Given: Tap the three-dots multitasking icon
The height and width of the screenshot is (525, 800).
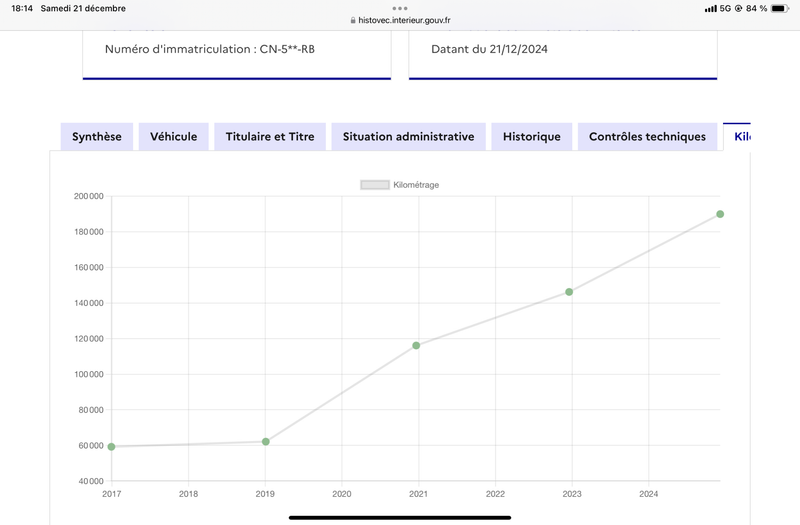Looking at the screenshot, I should click(x=400, y=8).
